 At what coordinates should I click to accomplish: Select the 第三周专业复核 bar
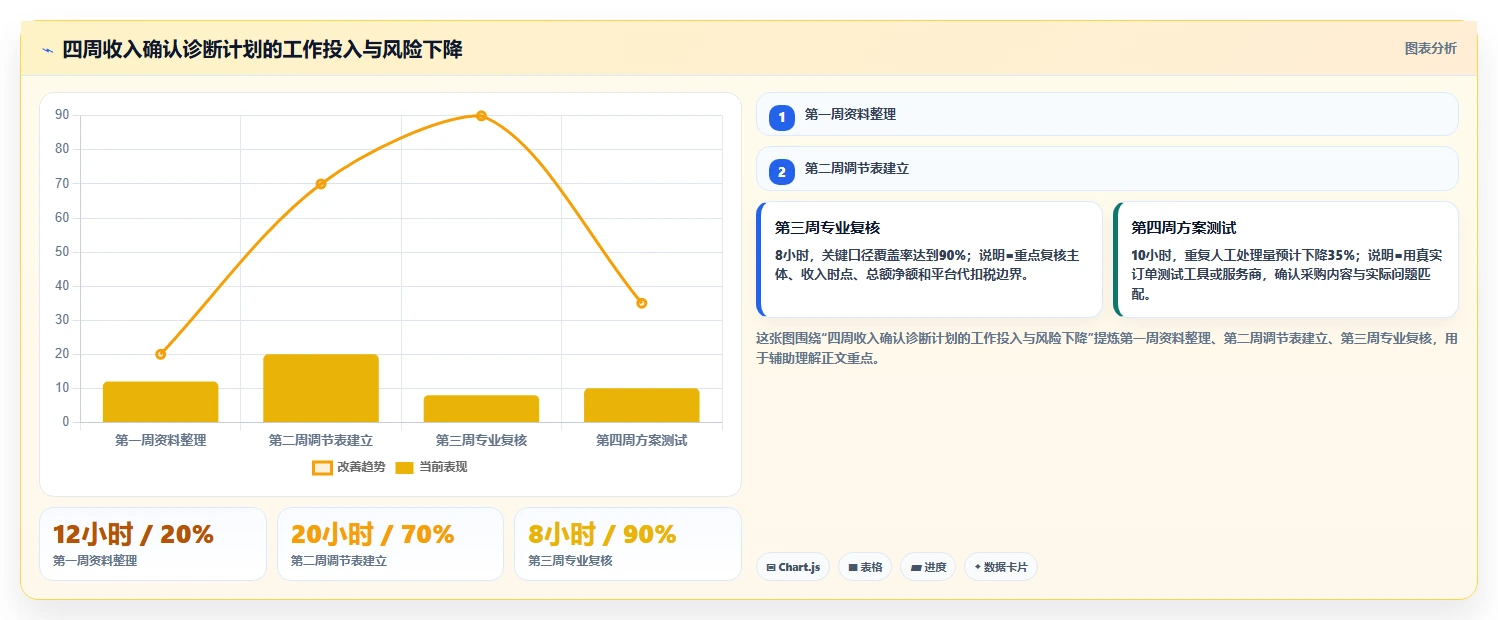pyautogui.click(x=481, y=409)
